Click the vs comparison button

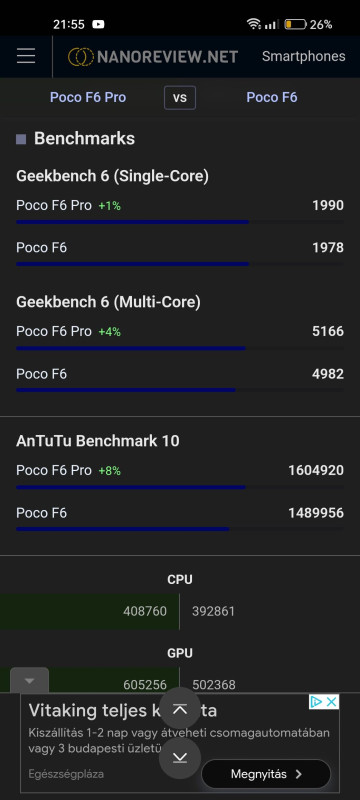click(x=179, y=98)
